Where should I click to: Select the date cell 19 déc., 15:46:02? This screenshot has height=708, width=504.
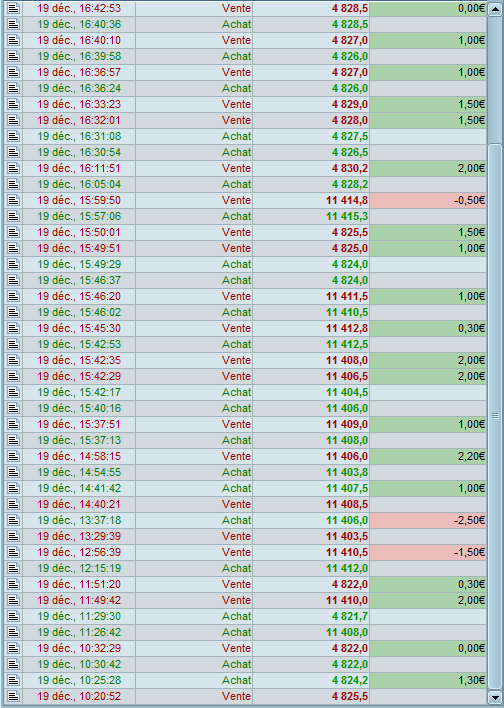point(79,312)
